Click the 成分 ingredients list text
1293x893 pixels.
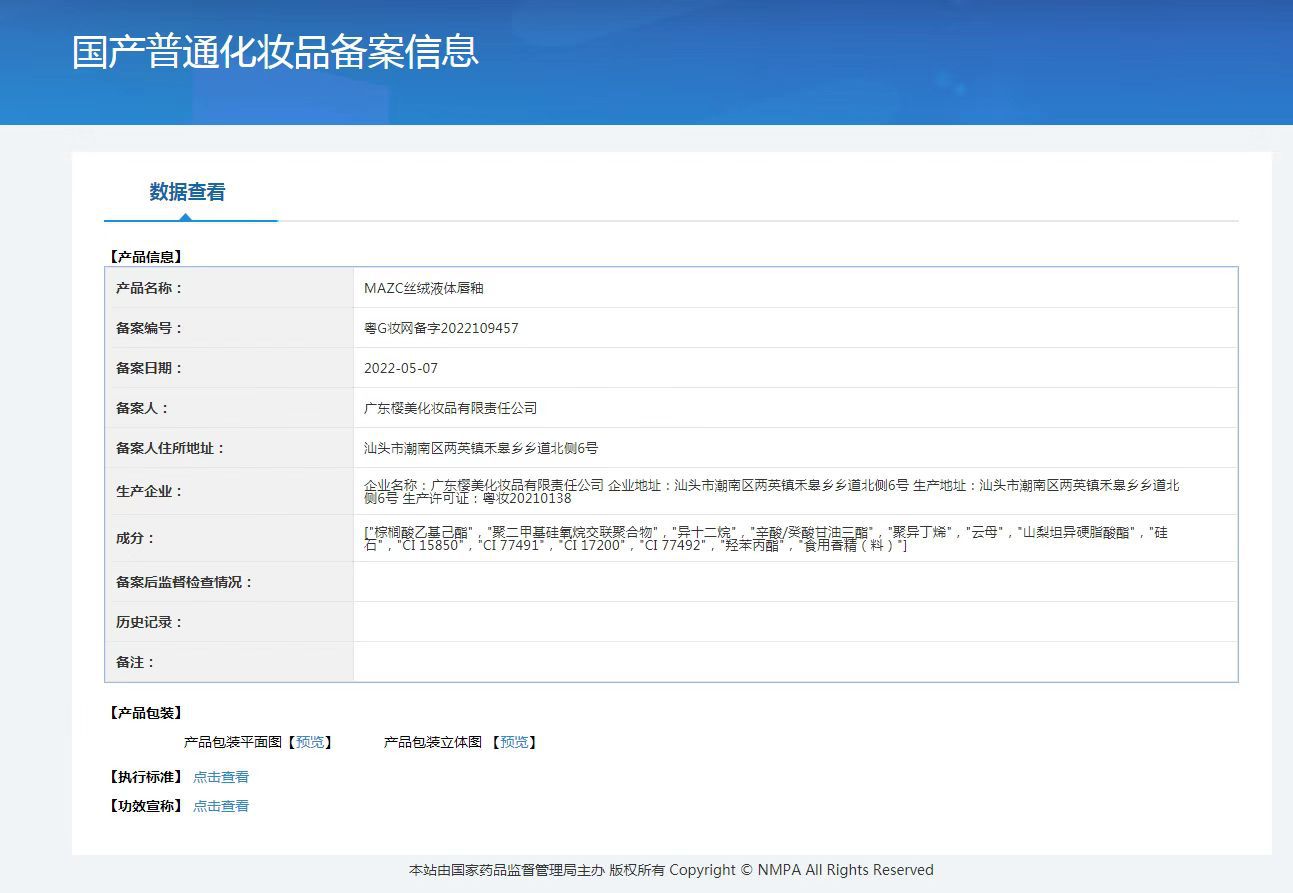tap(765, 539)
